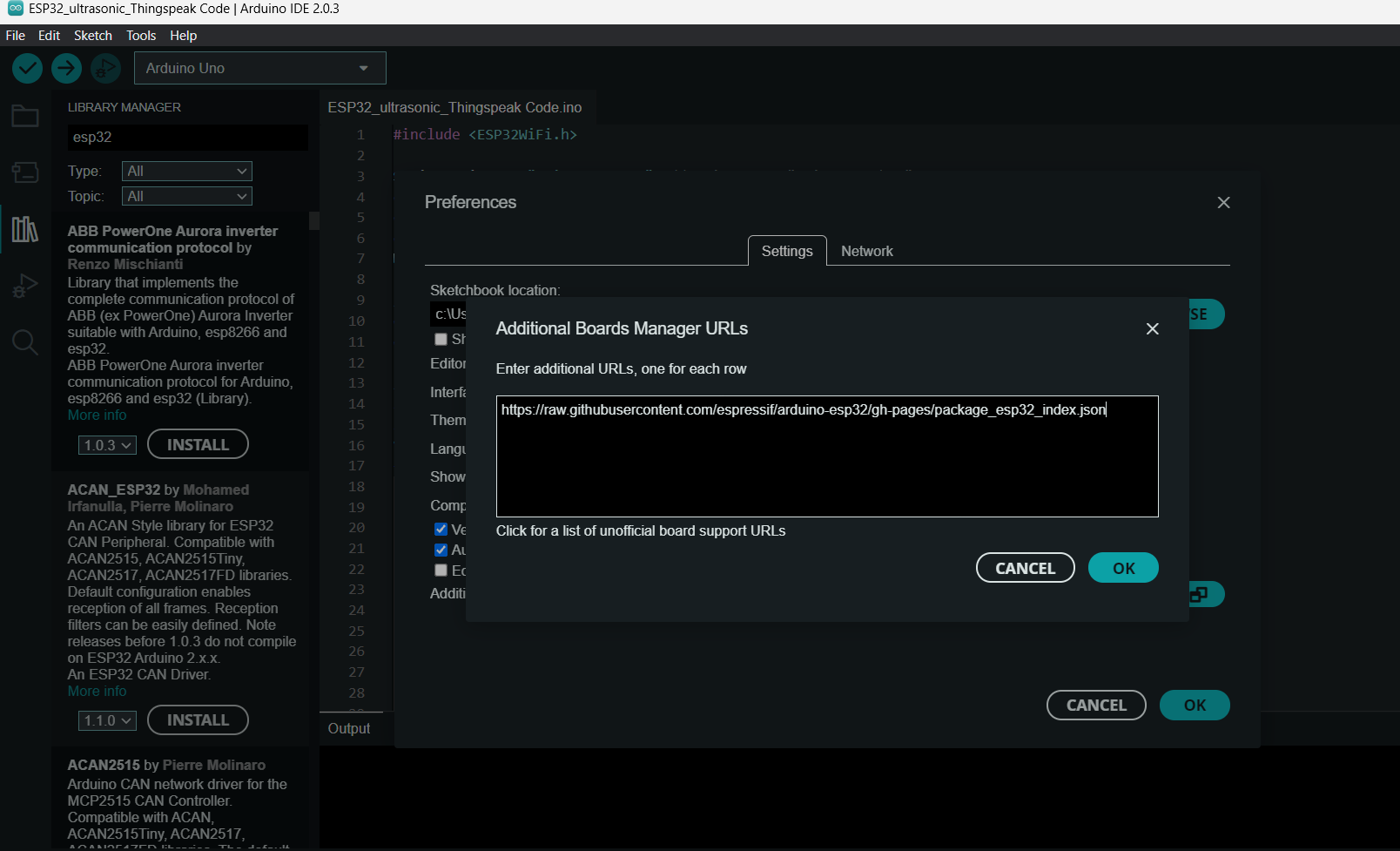
Task: Click the ACAN2515 by Pierre Molinaro title
Action: 166,765
